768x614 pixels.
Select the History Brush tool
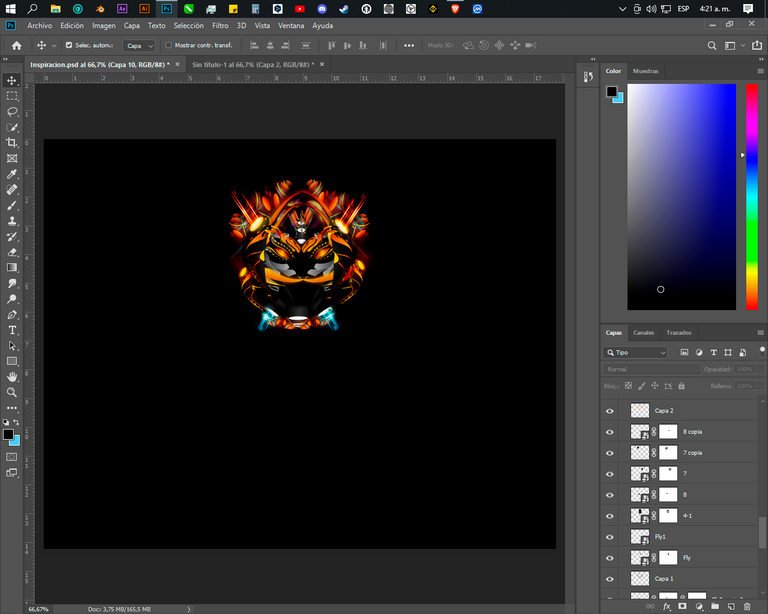pos(12,237)
